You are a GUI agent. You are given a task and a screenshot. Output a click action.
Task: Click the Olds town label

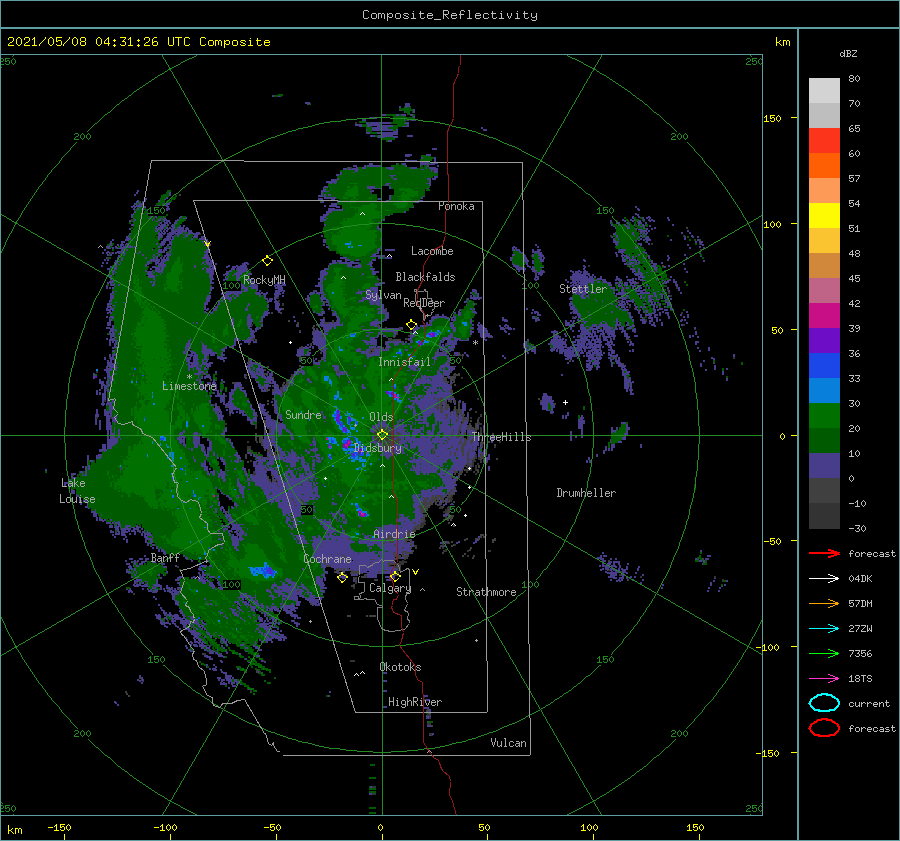pyautogui.click(x=381, y=417)
